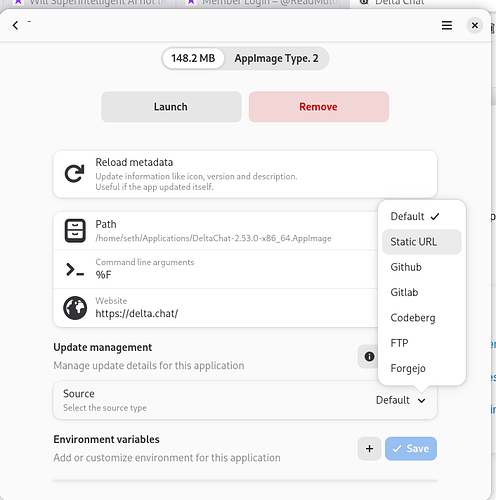Click the Reload metadata refresh icon
Image resolution: width=496 pixels, height=500 pixels.
coord(75,174)
